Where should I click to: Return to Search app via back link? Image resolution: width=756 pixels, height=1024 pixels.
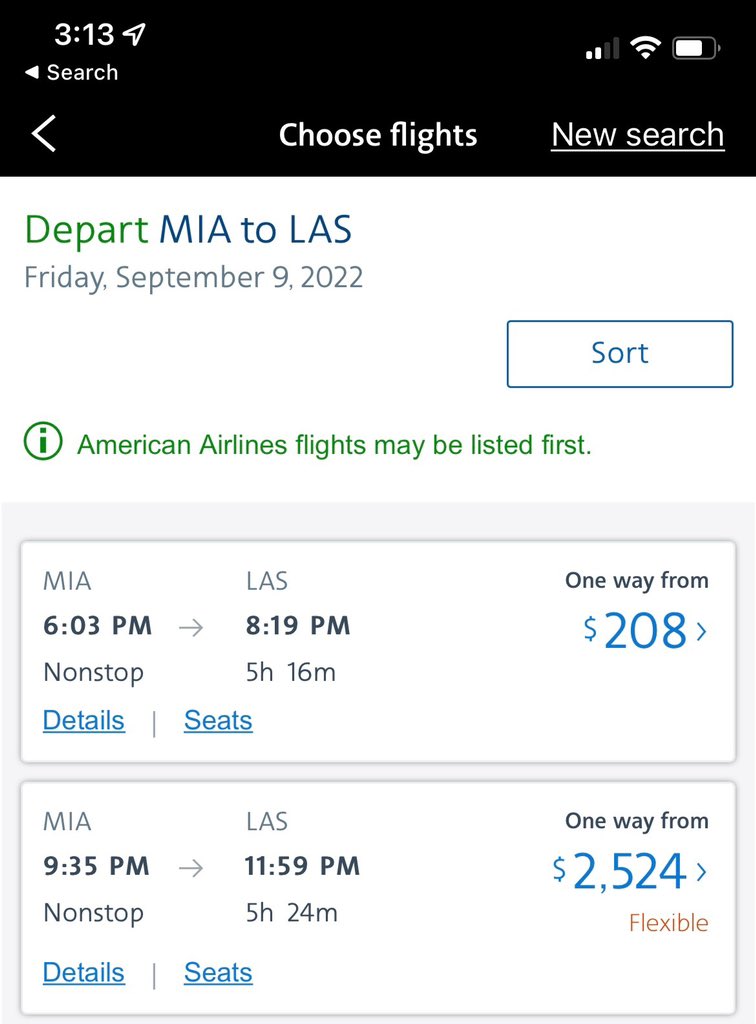(x=70, y=73)
